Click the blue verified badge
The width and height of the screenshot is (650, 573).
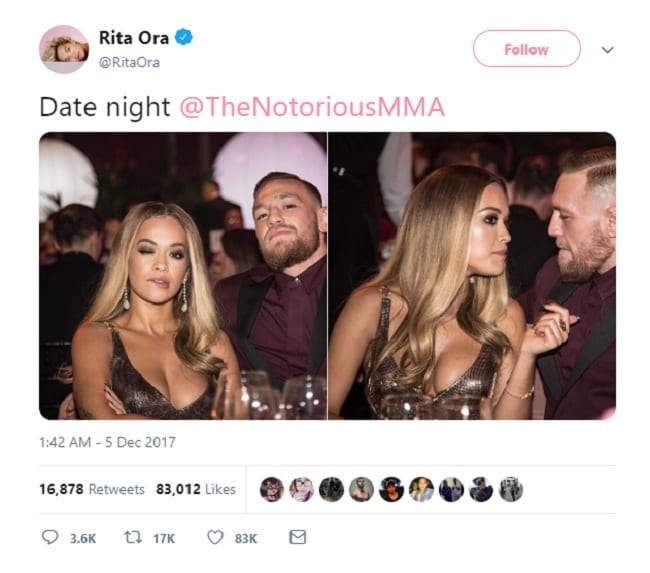[184, 37]
